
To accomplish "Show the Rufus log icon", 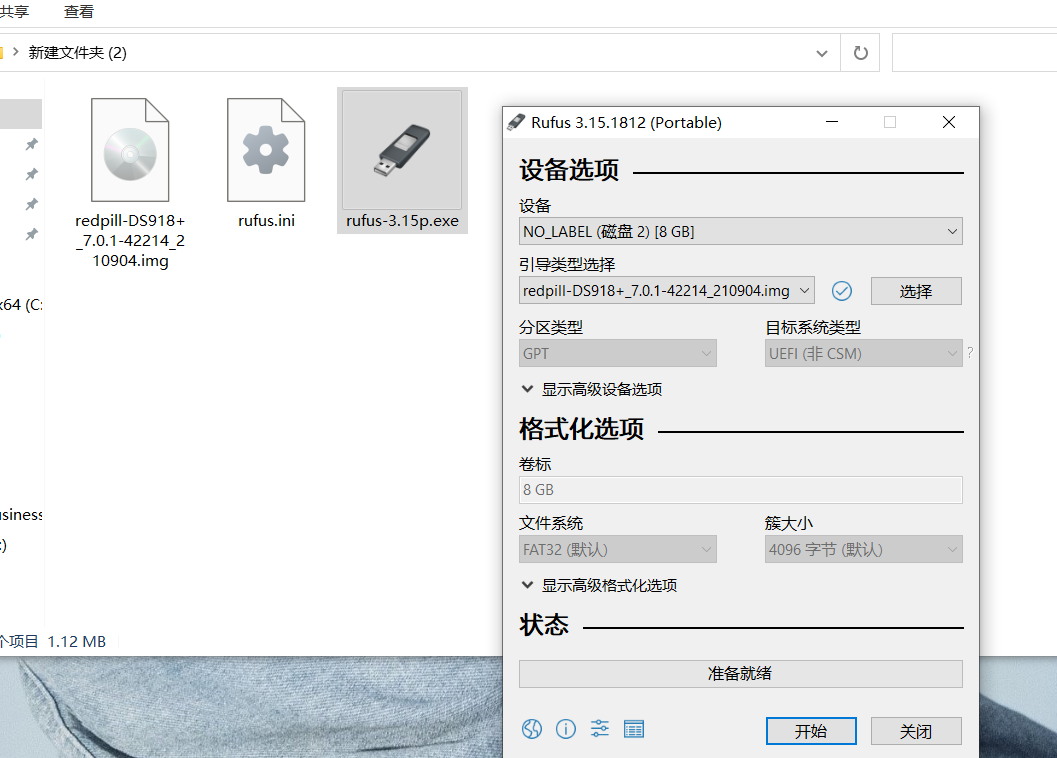I will click(x=634, y=729).
